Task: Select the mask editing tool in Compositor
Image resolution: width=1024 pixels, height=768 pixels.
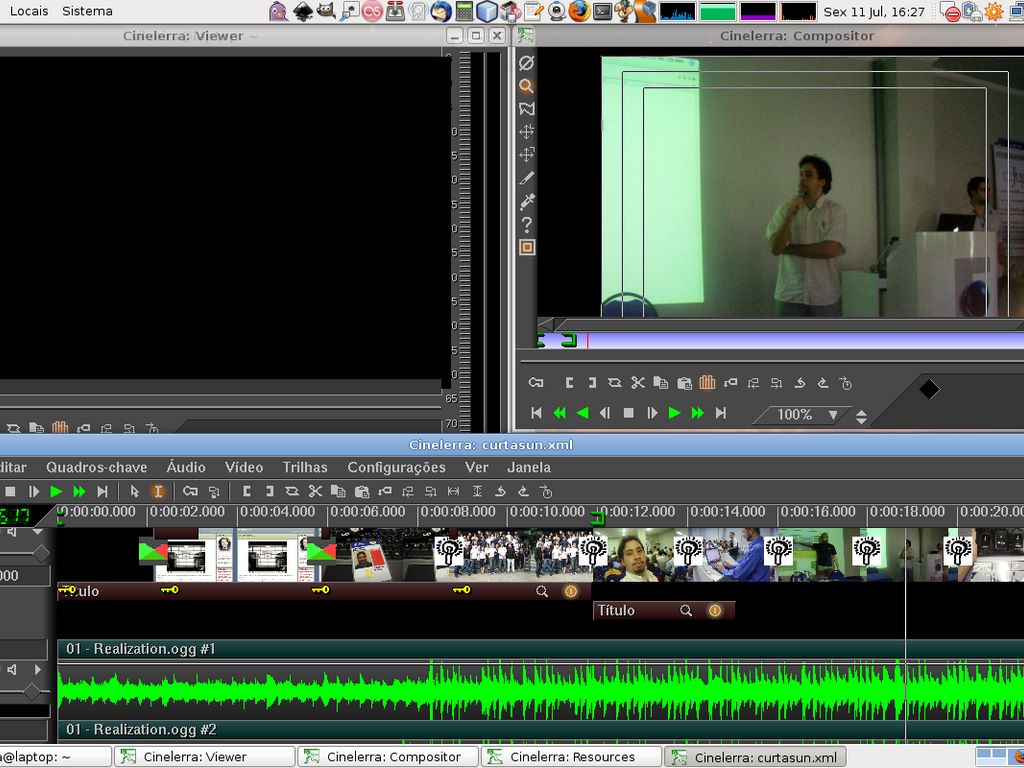Action: tap(526, 109)
